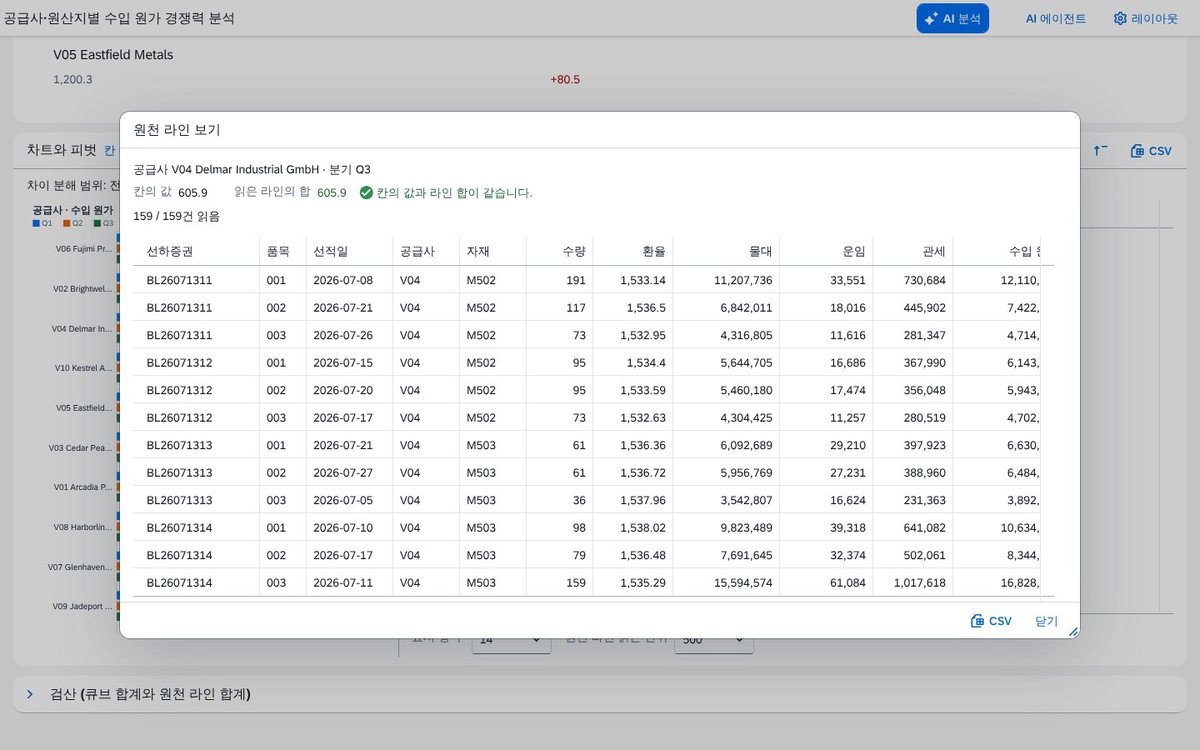Click the Q3 green legend swatch
This screenshot has height=750, width=1200.
pyautogui.click(x=95, y=223)
